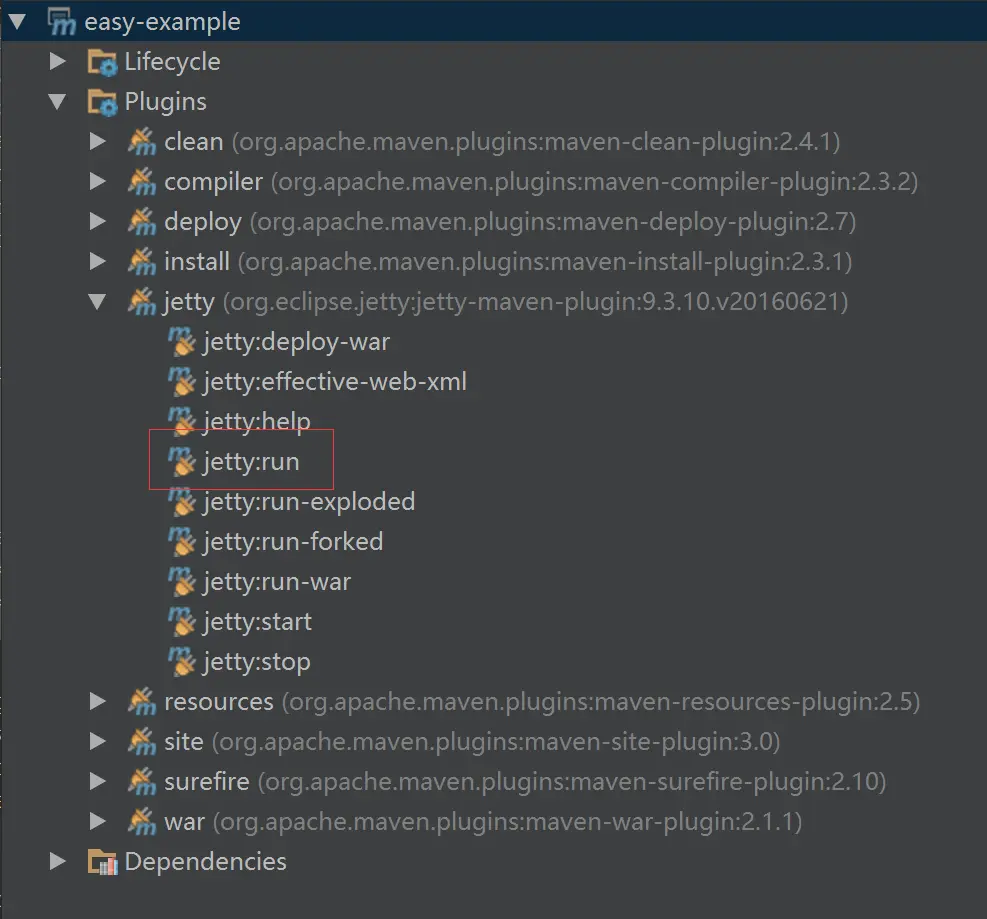Image resolution: width=987 pixels, height=919 pixels.
Task: Expand the compiler plugin node
Action: [x=98, y=182]
